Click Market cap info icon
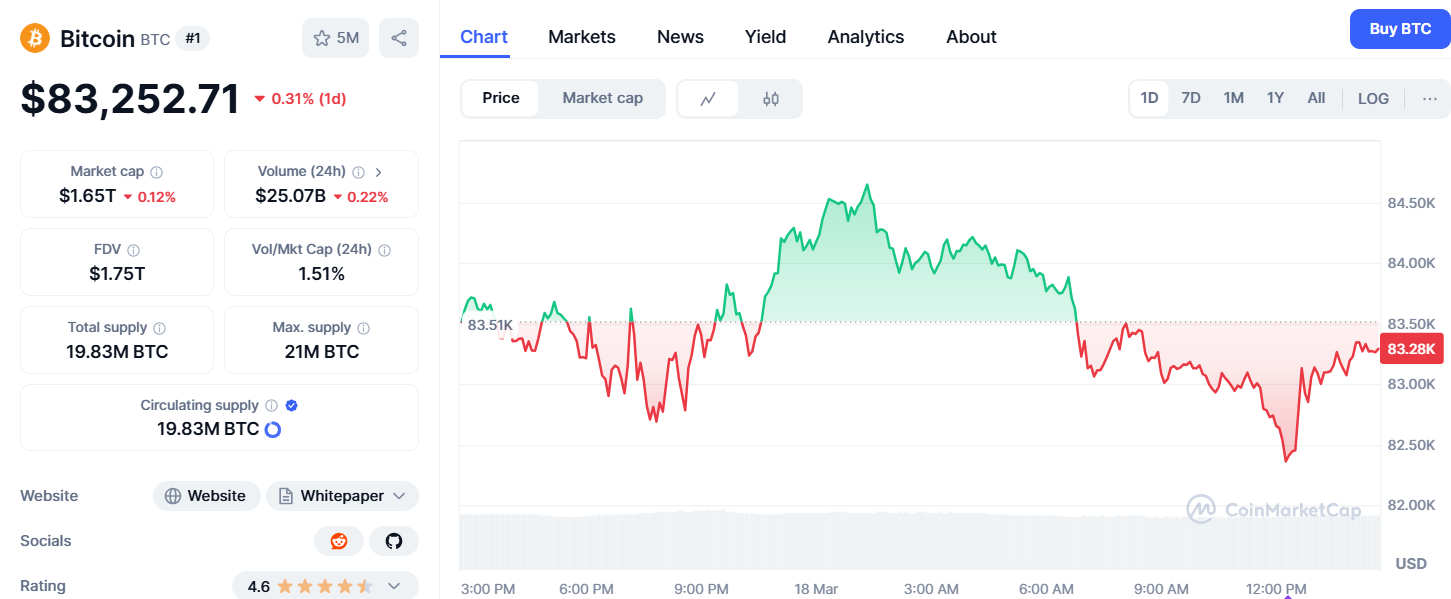Image resolution: width=1451 pixels, height=599 pixels. pyautogui.click(x=157, y=172)
